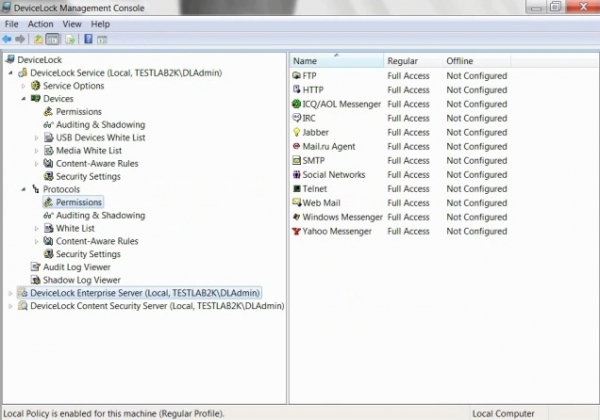Select Audit Log Viewer in tree
The image size is (600, 420).
pyautogui.click(x=76, y=267)
